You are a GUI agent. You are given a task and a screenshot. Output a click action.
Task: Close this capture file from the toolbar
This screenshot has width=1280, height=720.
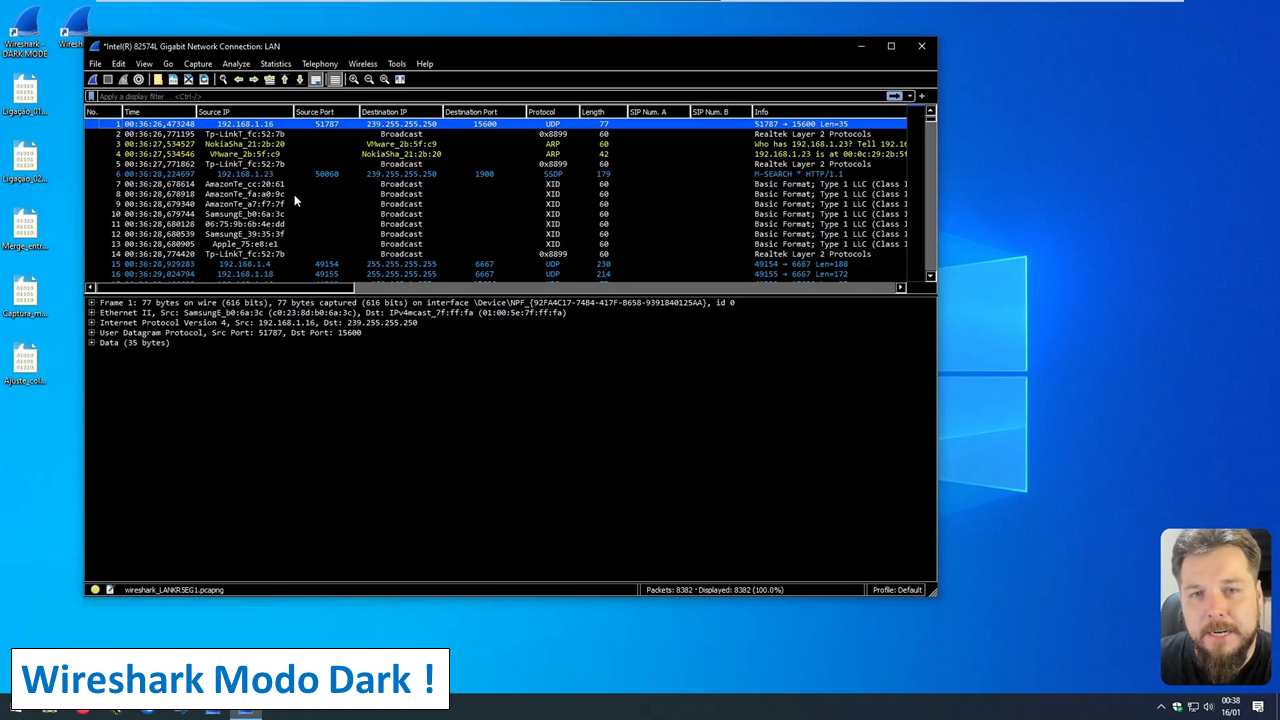[188, 80]
